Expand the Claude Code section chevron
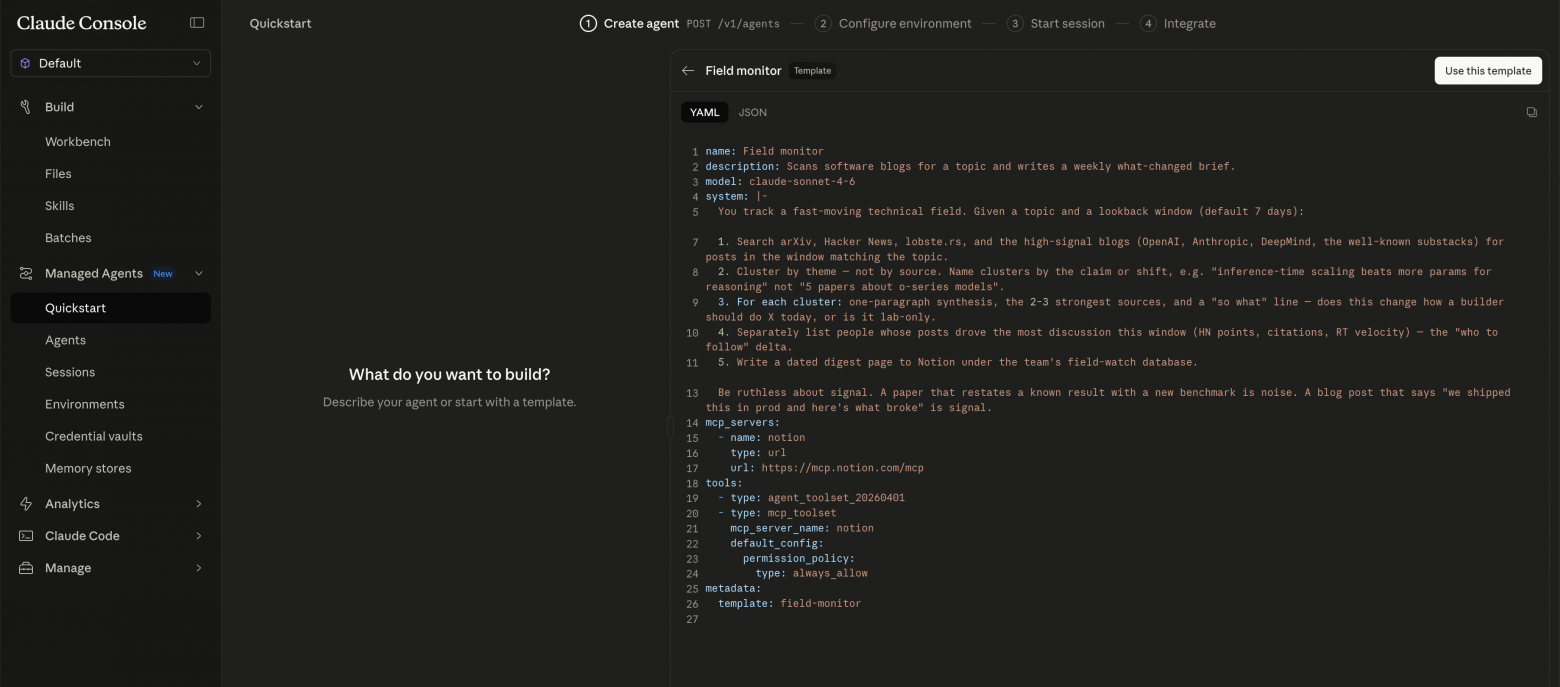The width and height of the screenshot is (1560, 687). click(x=198, y=536)
